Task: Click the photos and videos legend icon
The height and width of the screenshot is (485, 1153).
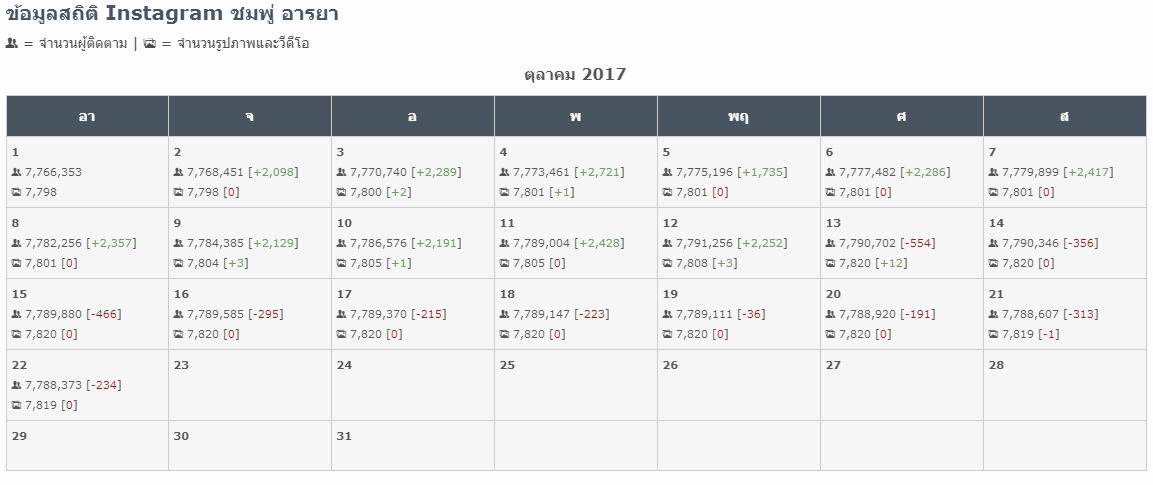Action: coord(150,44)
